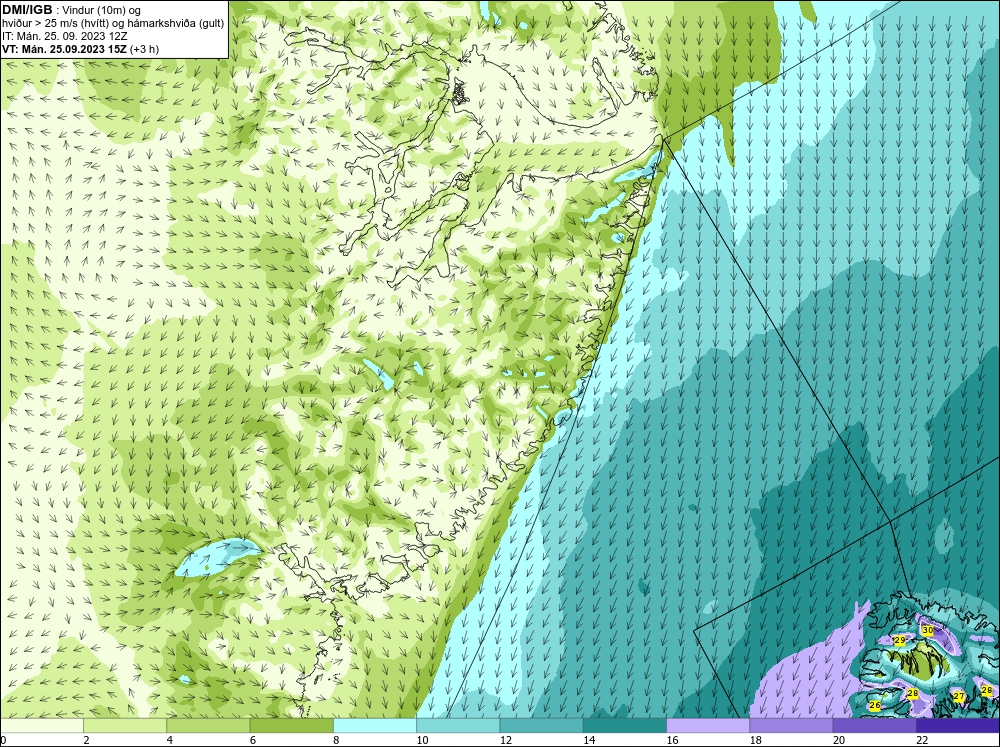
Task: Click the 0–2 m/s pale yellow legend swatch
Action: [41, 726]
